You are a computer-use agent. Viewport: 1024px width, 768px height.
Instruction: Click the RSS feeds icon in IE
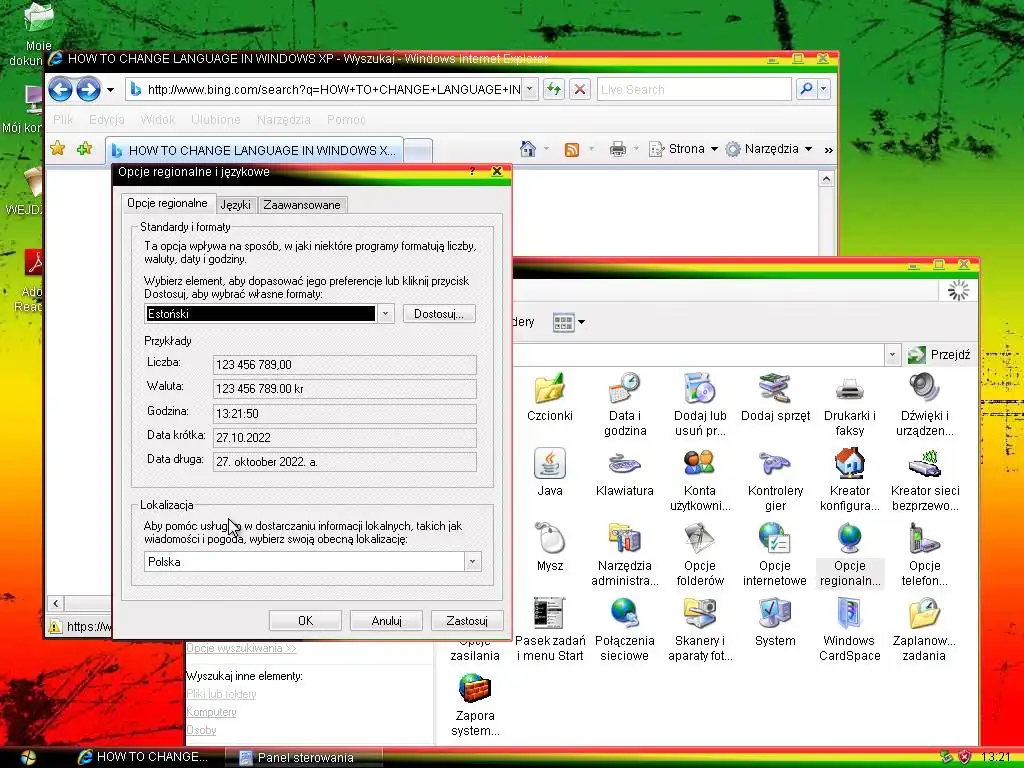click(x=571, y=150)
